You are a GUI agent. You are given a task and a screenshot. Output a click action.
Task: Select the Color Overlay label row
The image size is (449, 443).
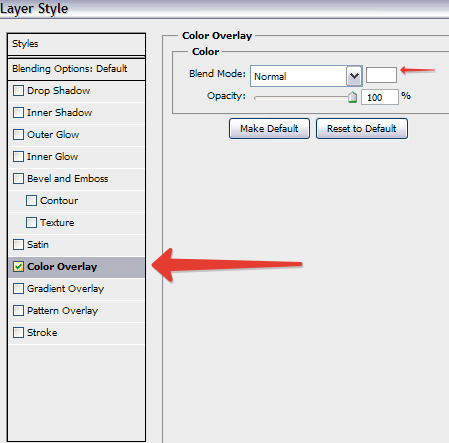[76, 267]
